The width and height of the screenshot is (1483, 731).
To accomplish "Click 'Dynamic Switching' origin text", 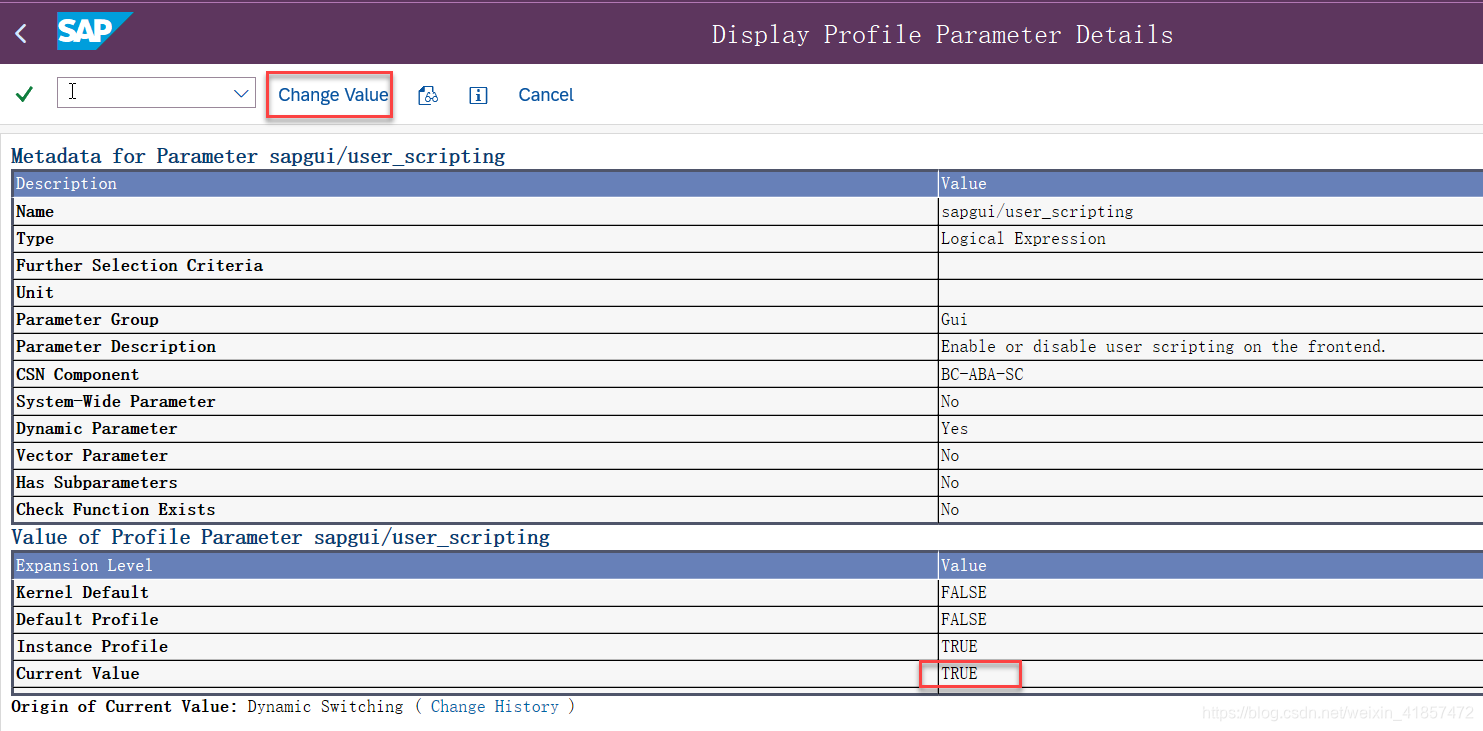I will (325, 706).
